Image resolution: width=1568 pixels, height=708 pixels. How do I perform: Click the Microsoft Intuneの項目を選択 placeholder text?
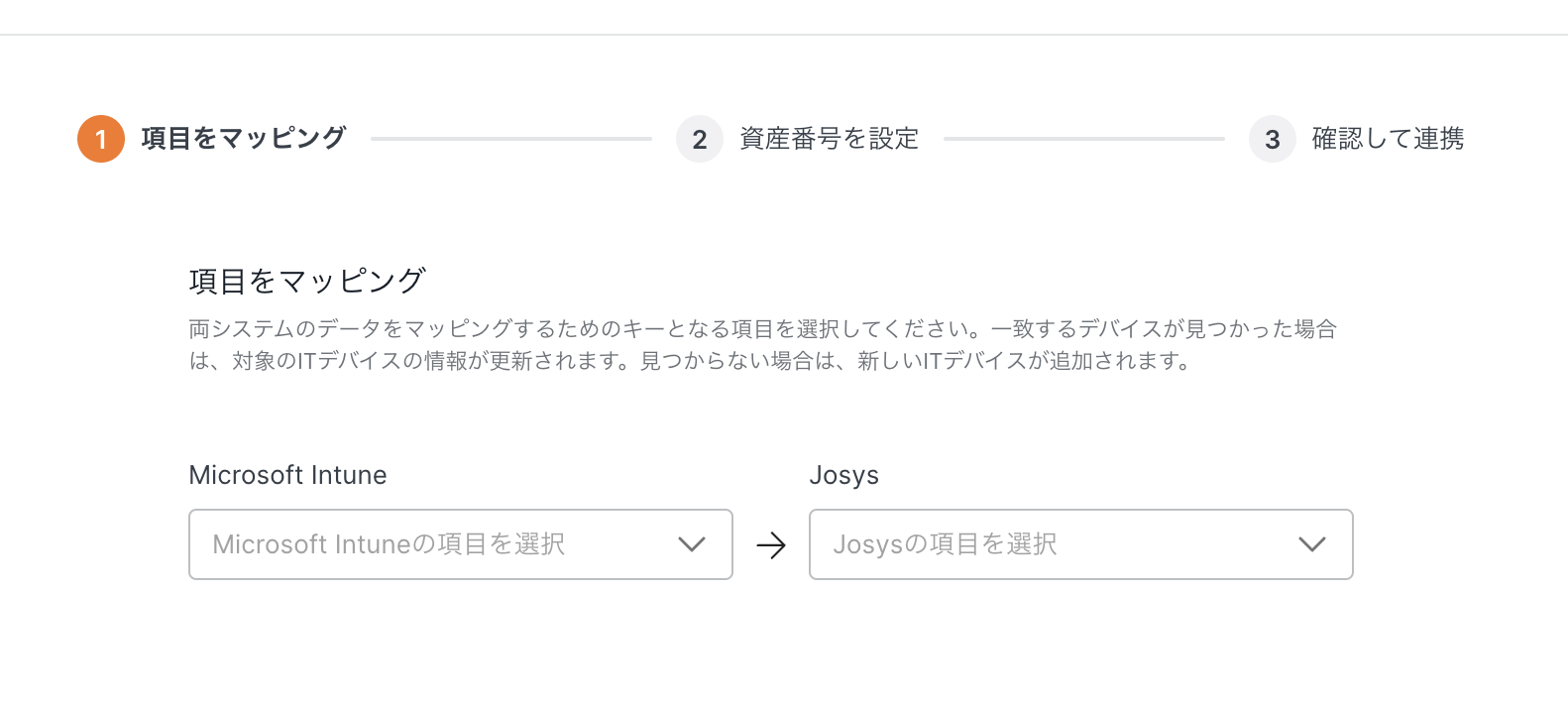coord(389,544)
